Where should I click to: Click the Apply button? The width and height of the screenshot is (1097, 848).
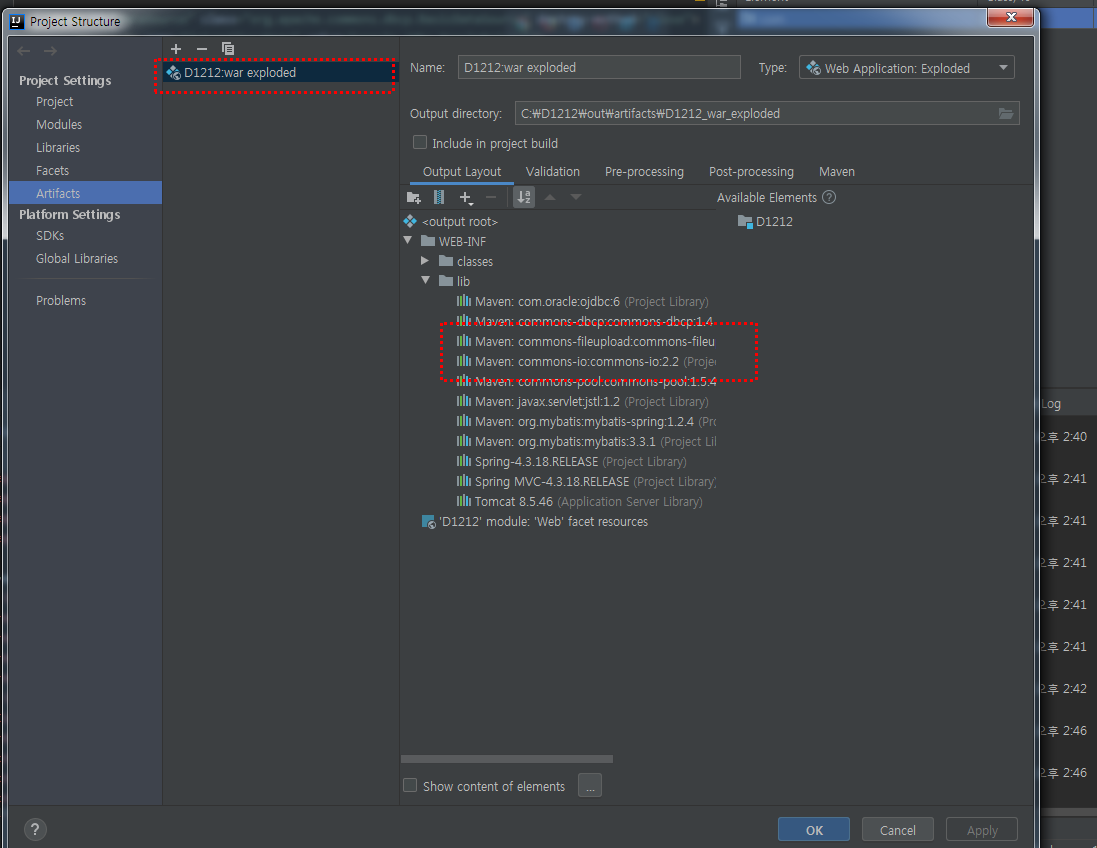(982, 830)
